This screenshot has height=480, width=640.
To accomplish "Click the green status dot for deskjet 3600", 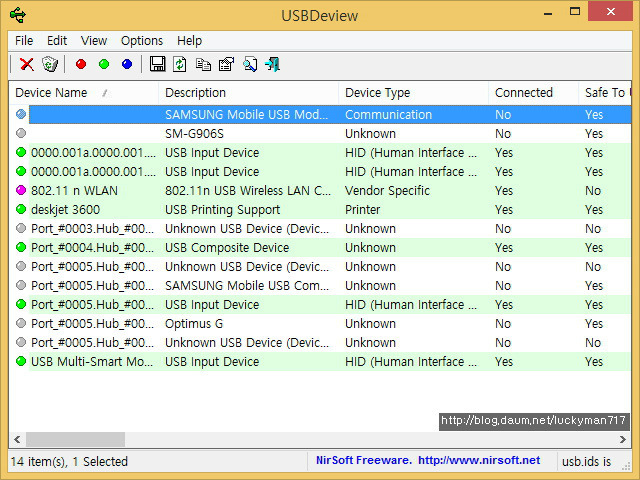I will [x=21, y=209].
